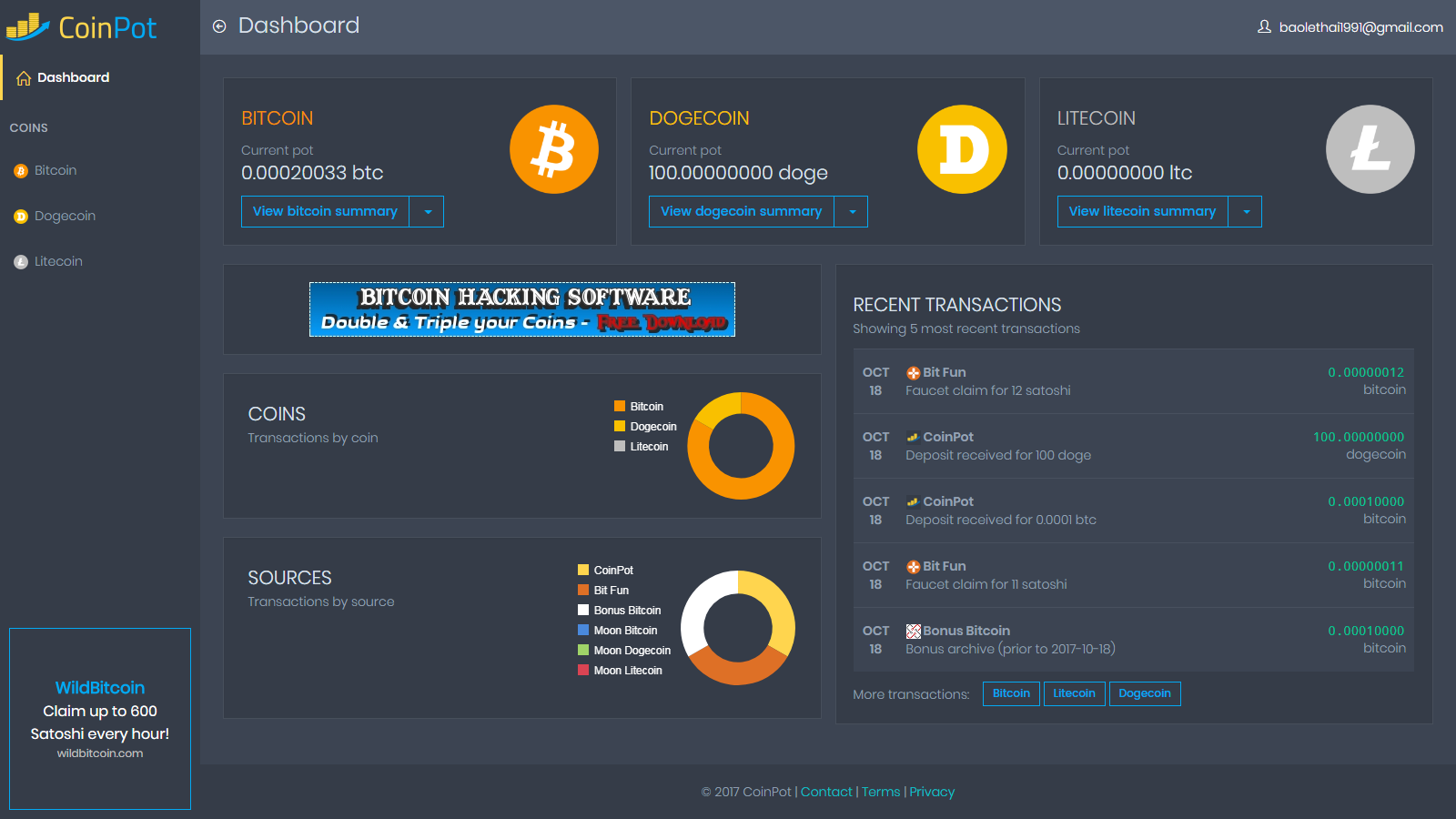Click the Deposit received for 100 doge text
The width and height of the screenshot is (1456, 819).
(x=998, y=456)
